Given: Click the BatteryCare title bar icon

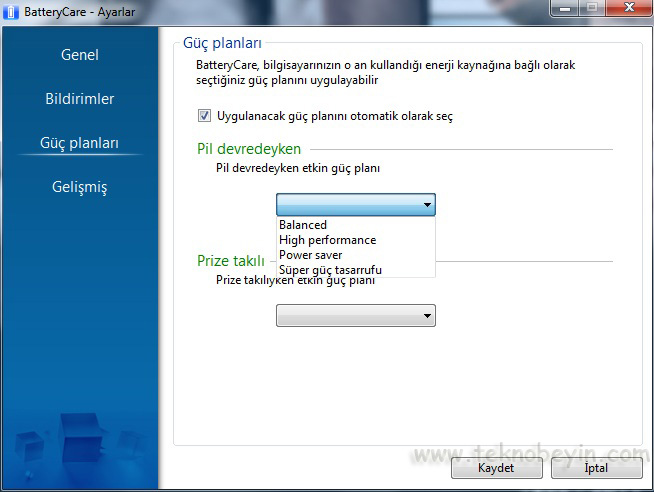Looking at the screenshot, I should click(x=10, y=12).
